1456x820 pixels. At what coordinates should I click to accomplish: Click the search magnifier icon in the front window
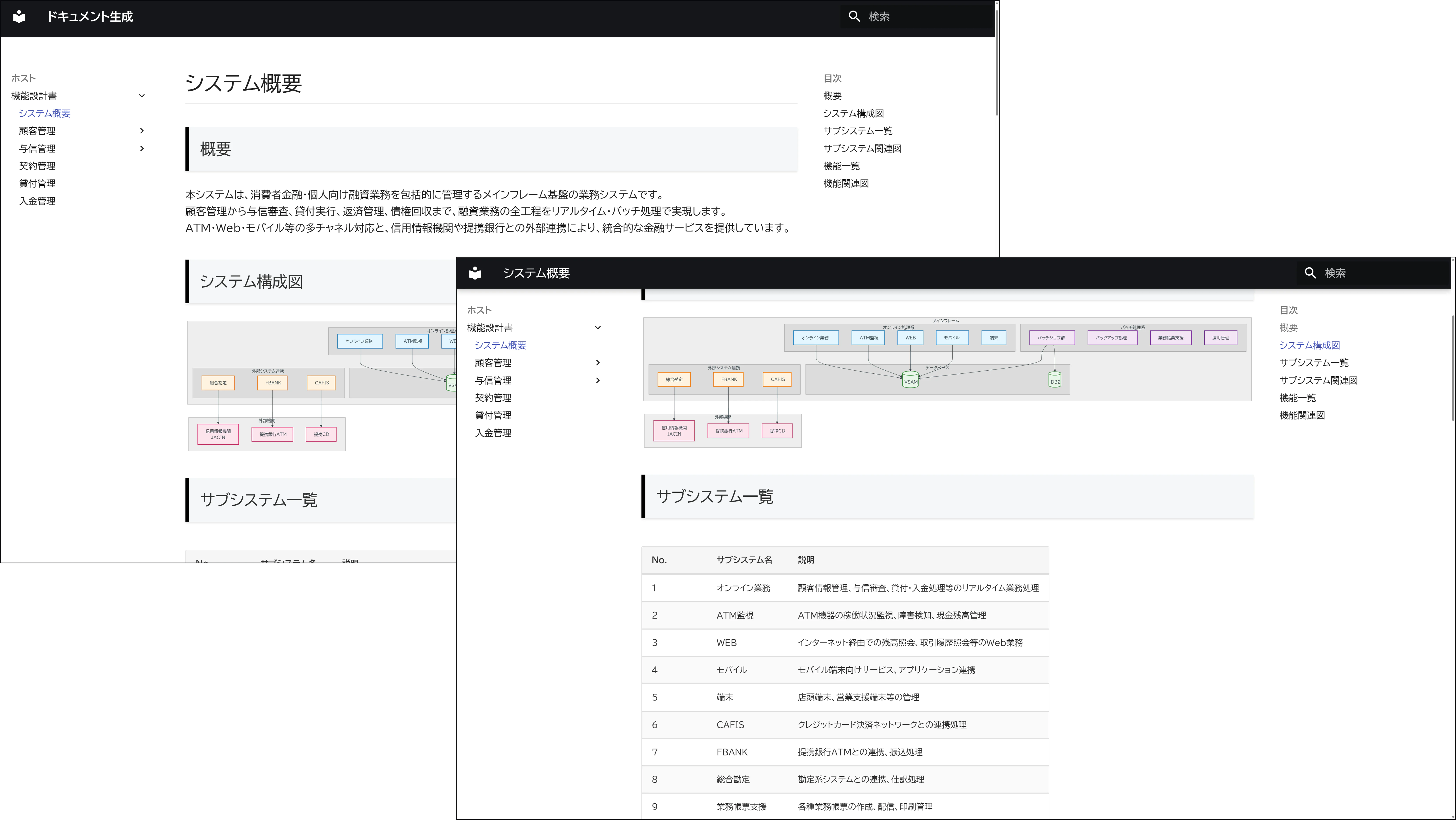[x=1310, y=273]
